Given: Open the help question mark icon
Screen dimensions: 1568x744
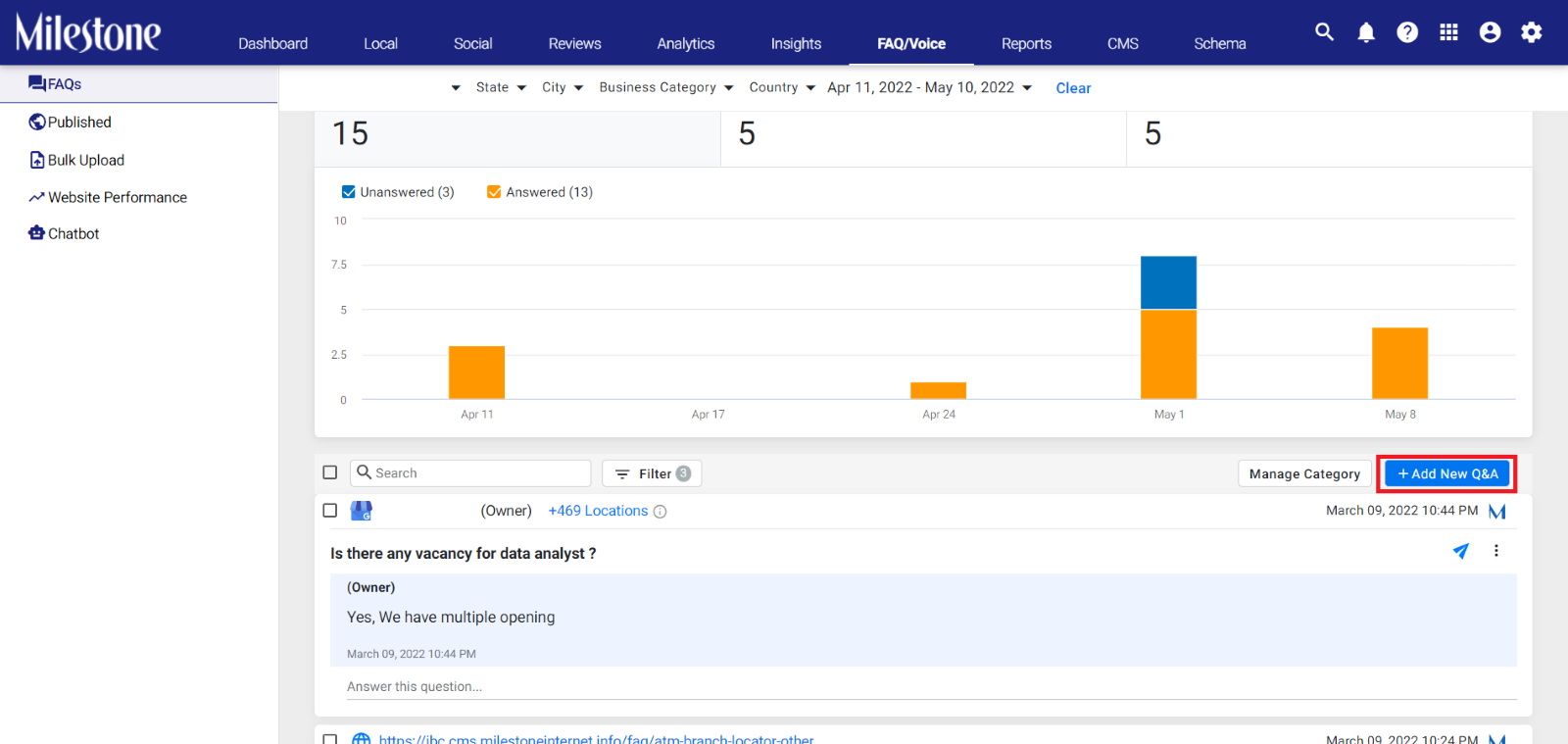Looking at the screenshot, I should tap(1407, 32).
